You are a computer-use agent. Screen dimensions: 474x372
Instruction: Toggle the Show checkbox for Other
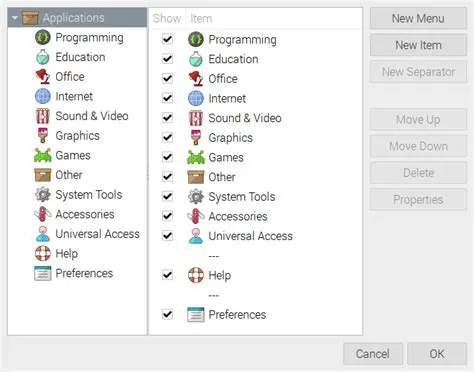(x=167, y=177)
